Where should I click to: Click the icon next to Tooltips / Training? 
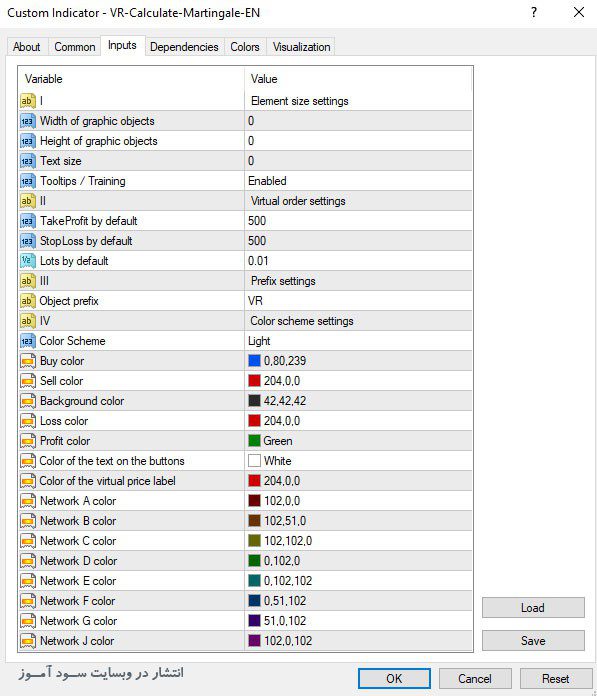28,181
